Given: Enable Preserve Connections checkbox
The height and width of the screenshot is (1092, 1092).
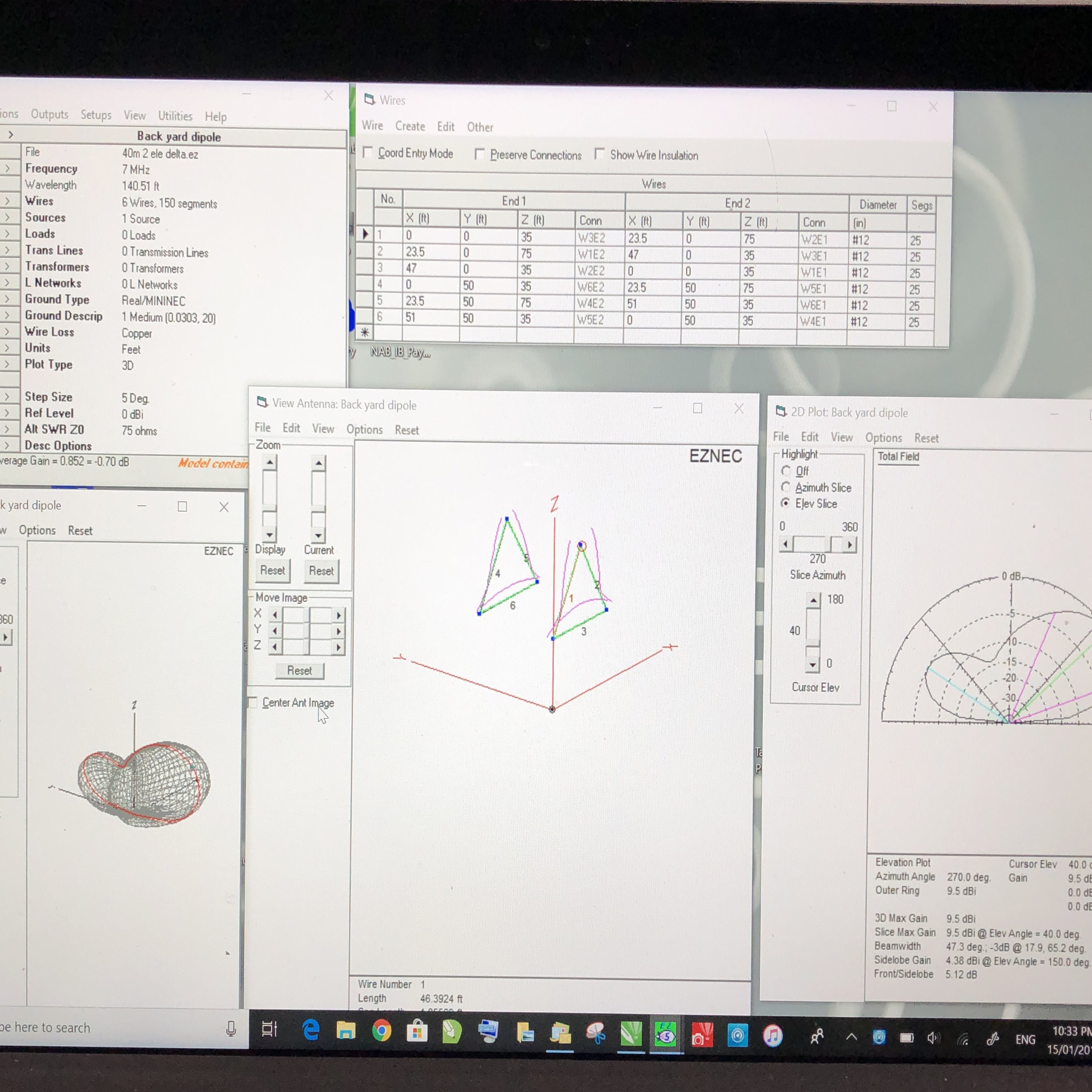Looking at the screenshot, I should [x=479, y=154].
